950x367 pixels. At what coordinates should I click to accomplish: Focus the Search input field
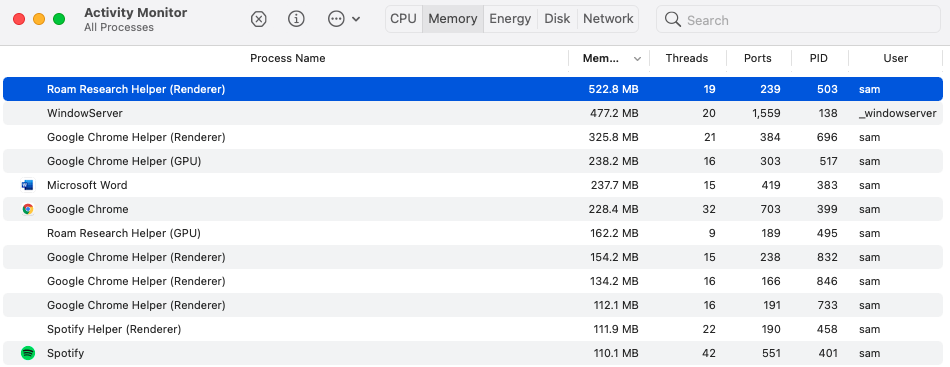point(798,20)
